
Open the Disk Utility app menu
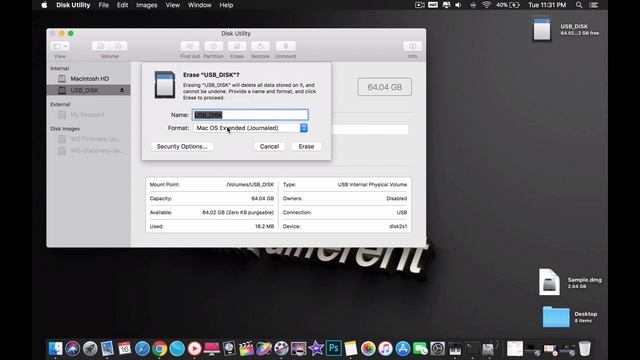(x=73, y=5)
